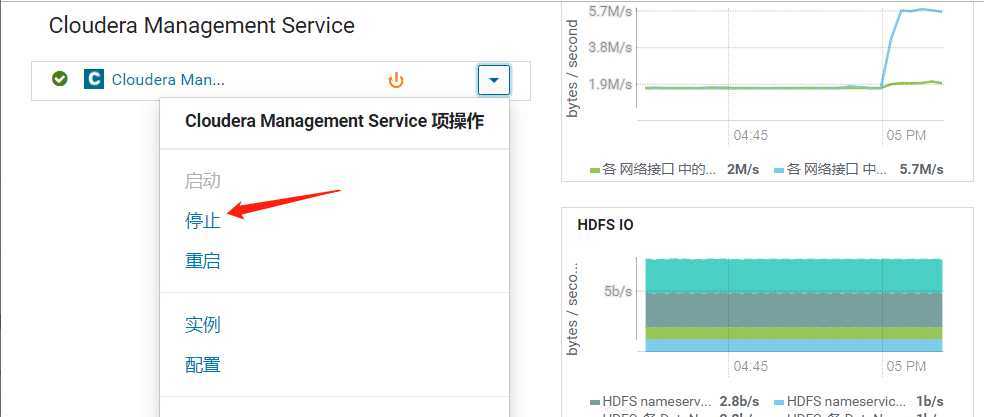Choose 配置 in the dropdown menu

pyautogui.click(x=202, y=365)
